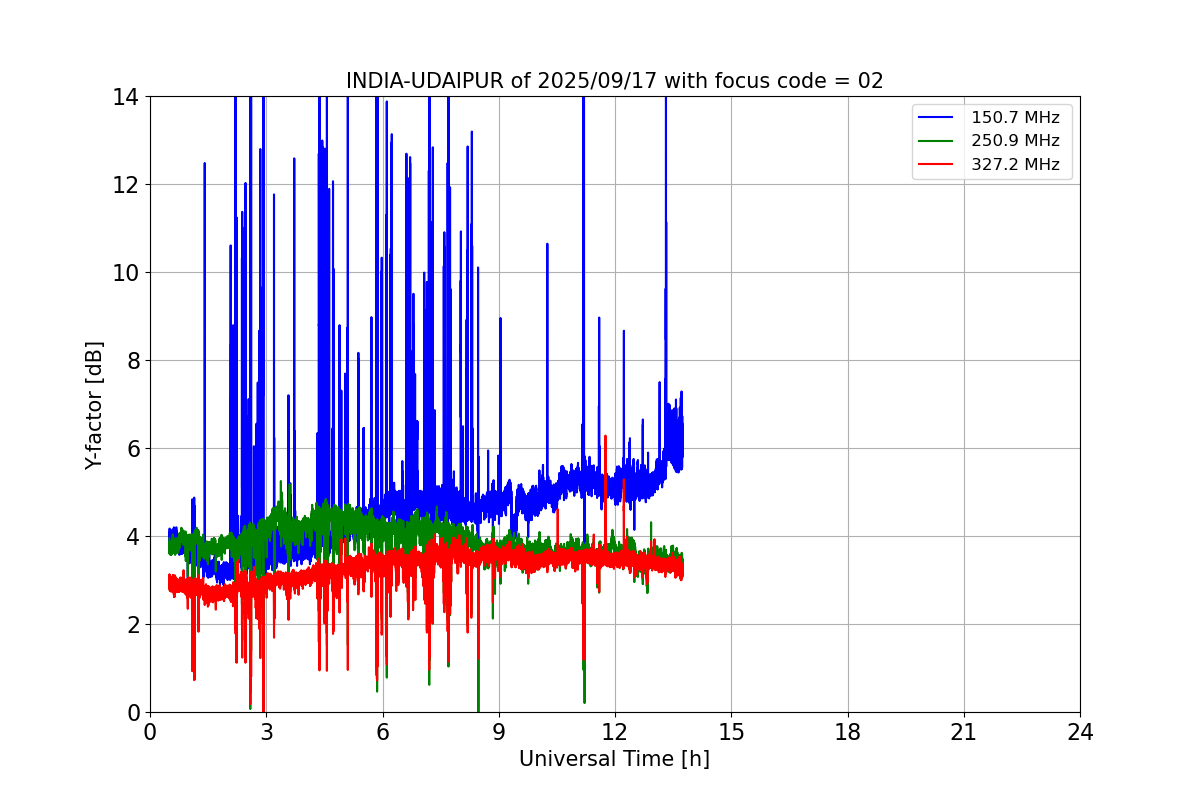Click the plot title INDIA-UDAIPUR of 2025/09/17
This screenshot has width=1200, height=800.
(x=615, y=81)
